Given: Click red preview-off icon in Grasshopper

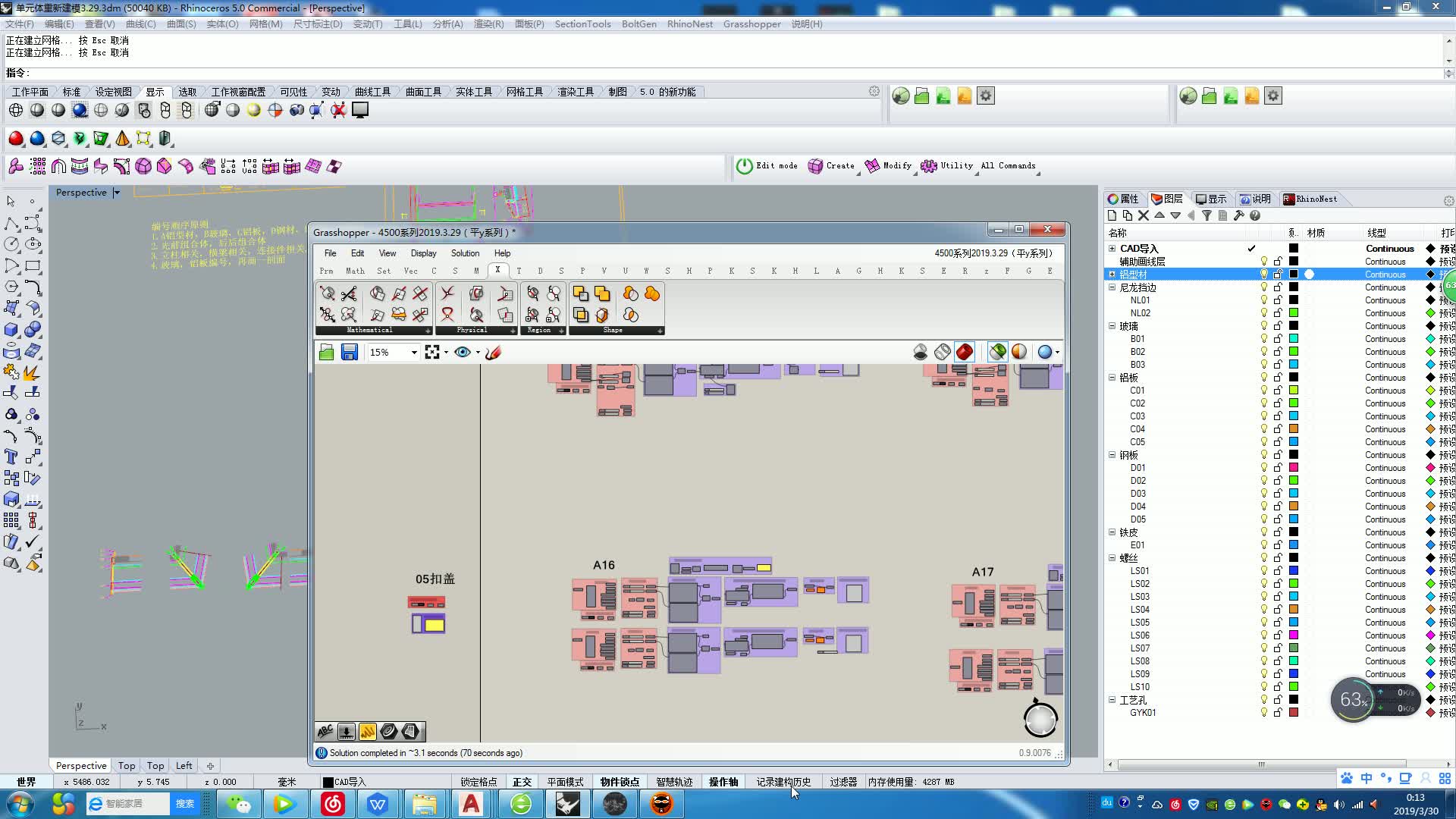Looking at the screenshot, I should [965, 352].
